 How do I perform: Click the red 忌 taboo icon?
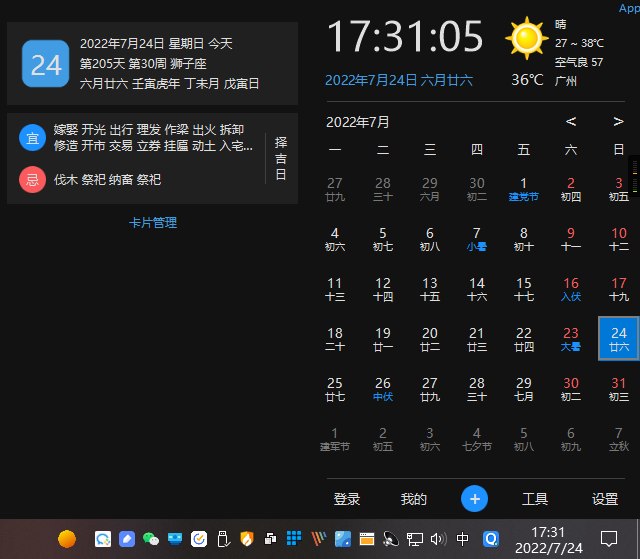32,180
